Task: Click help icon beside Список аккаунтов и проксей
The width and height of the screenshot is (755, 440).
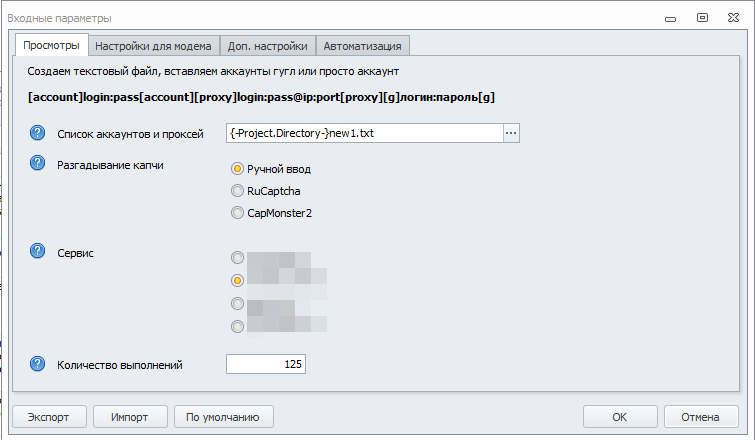Action: [x=39, y=133]
